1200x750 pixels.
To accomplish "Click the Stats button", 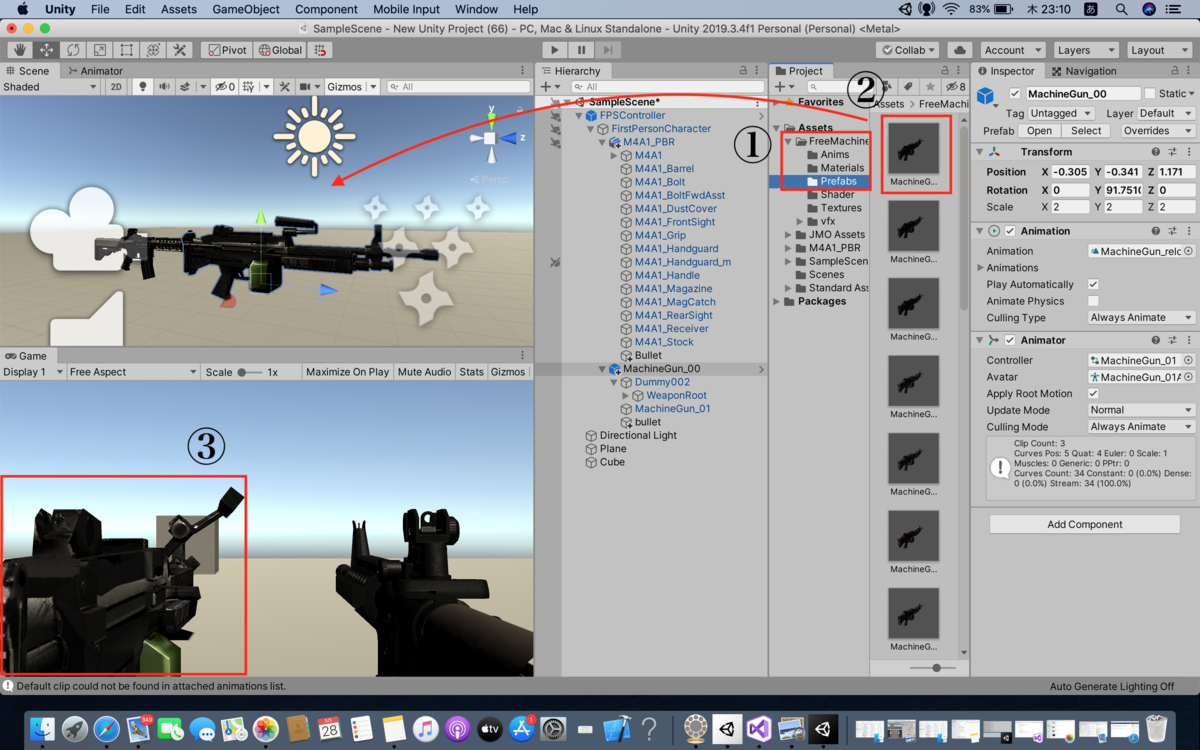I will coord(471,372).
